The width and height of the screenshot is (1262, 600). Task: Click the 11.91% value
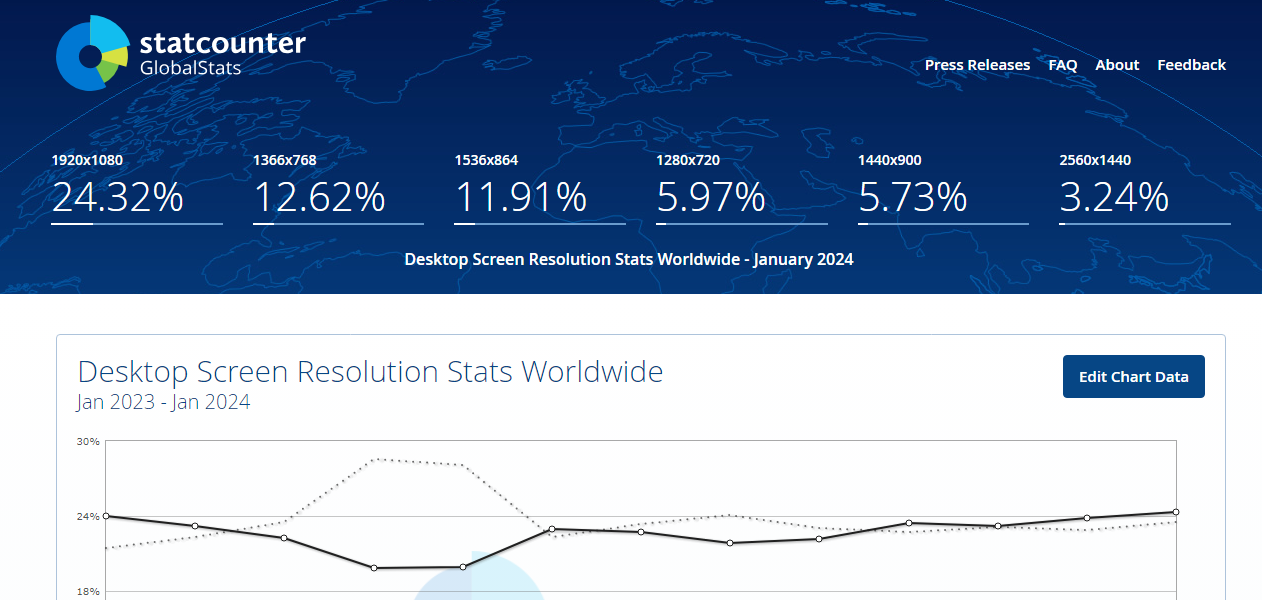521,197
